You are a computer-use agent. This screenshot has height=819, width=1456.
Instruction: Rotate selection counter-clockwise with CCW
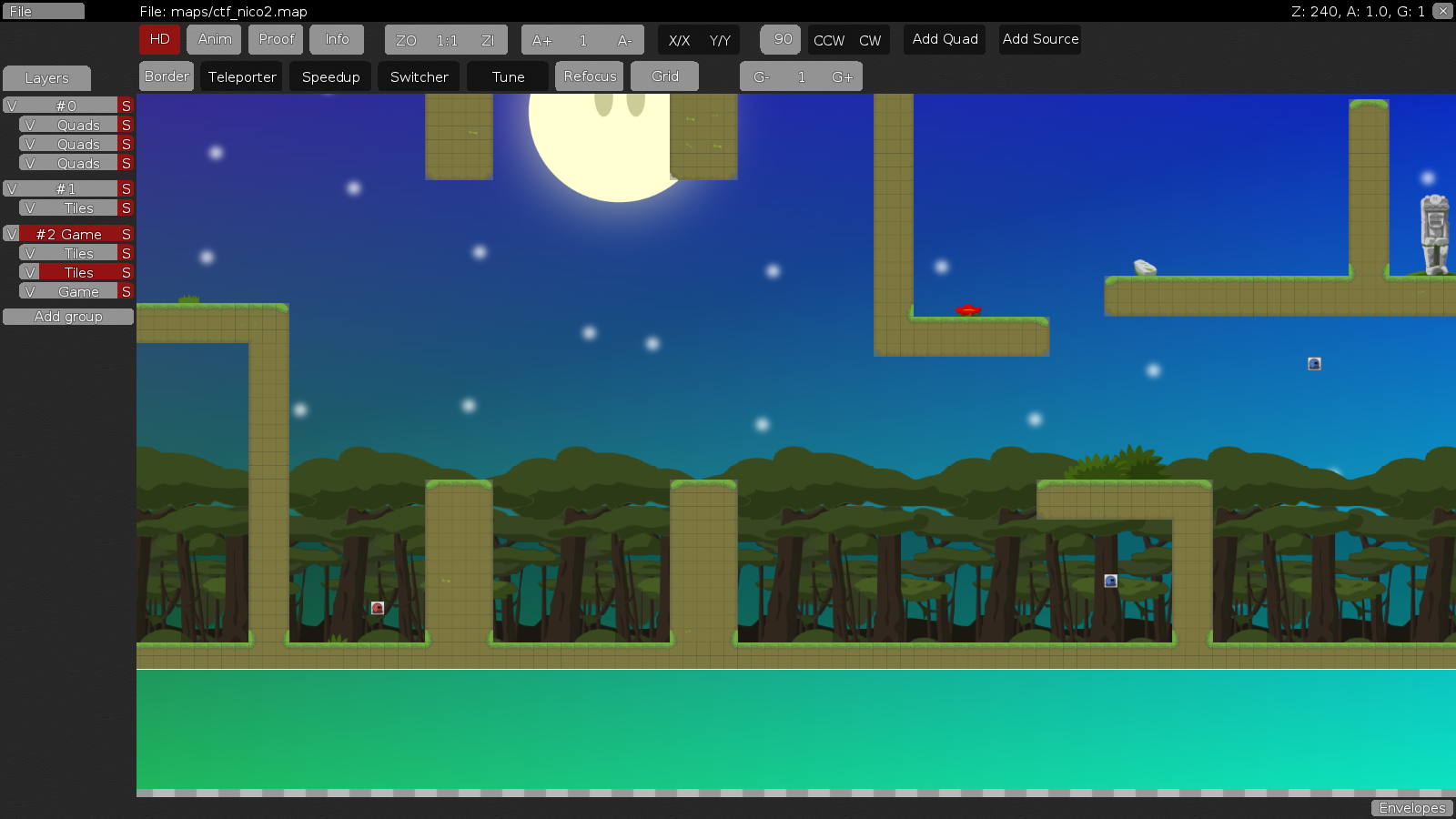tap(828, 40)
